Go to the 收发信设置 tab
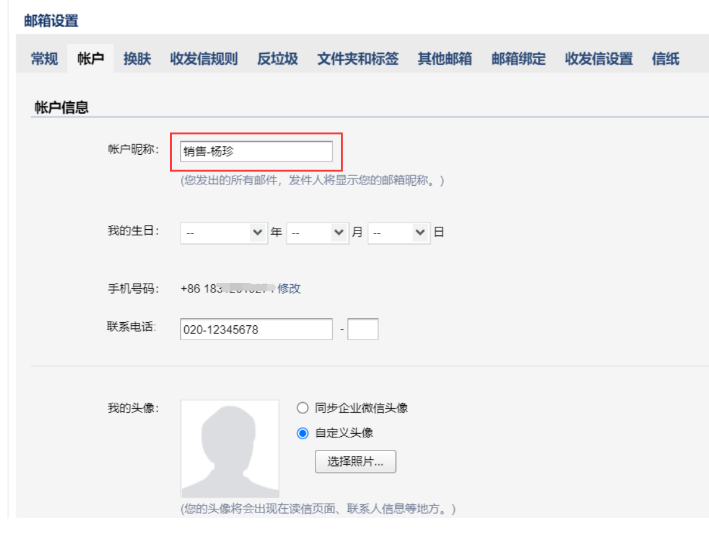The image size is (709, 538). [598, 59]
